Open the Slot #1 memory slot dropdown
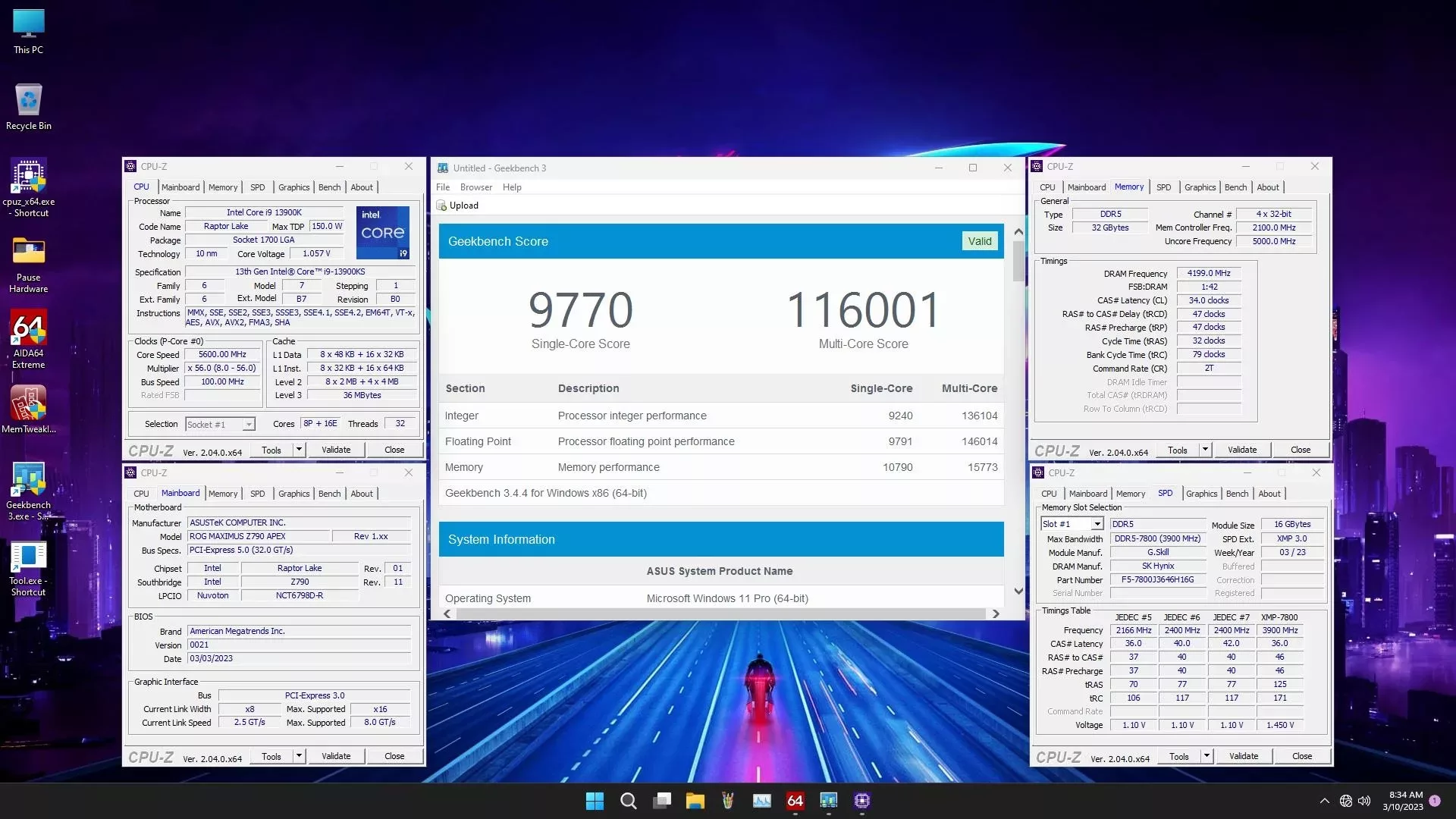Screen dimensions: 1456x819 1097,524
